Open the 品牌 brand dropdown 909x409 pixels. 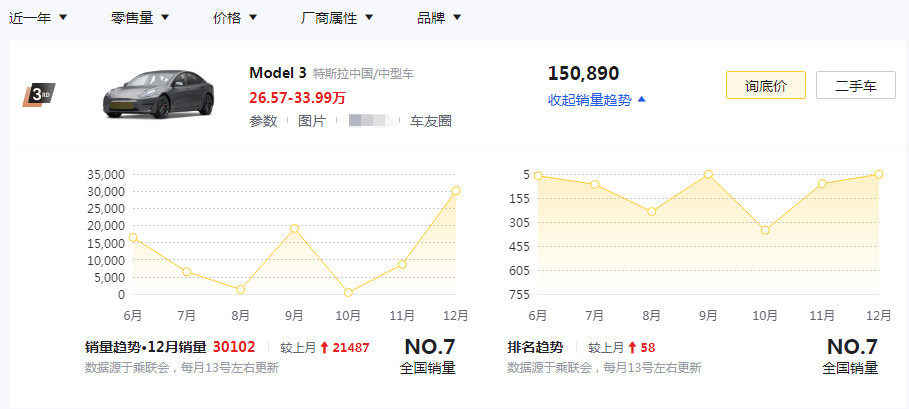(x=439, y=18)
